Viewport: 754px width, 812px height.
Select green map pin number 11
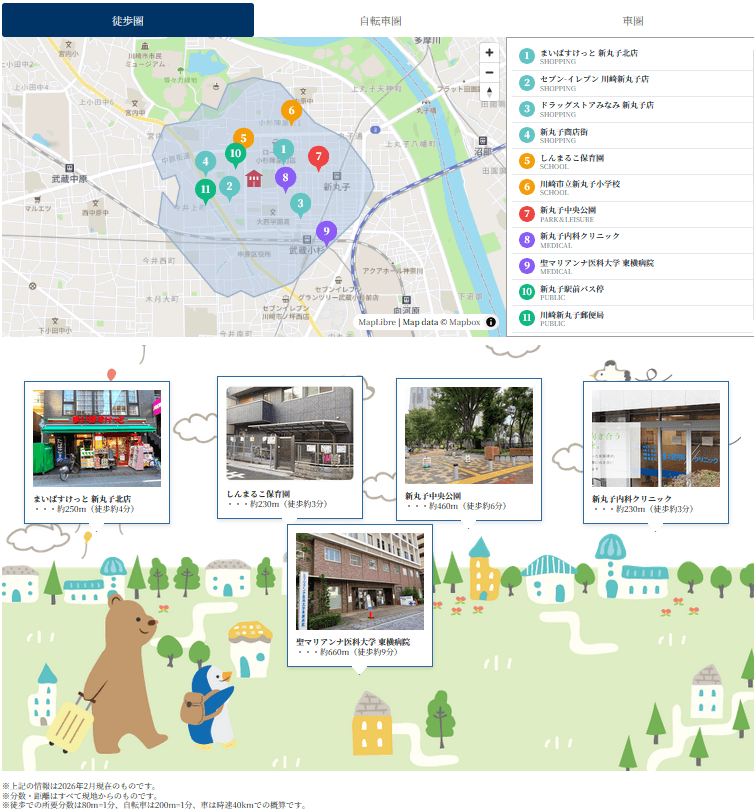206,191
